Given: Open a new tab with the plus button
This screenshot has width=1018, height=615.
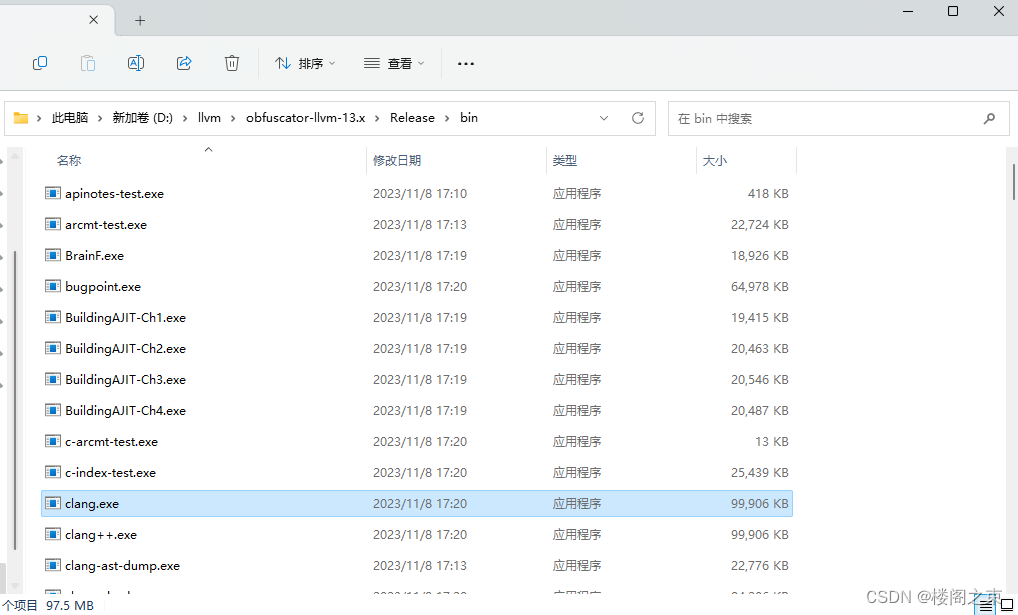Looking at the screenshot, I should pyautogui.click(x=140, y=20).
